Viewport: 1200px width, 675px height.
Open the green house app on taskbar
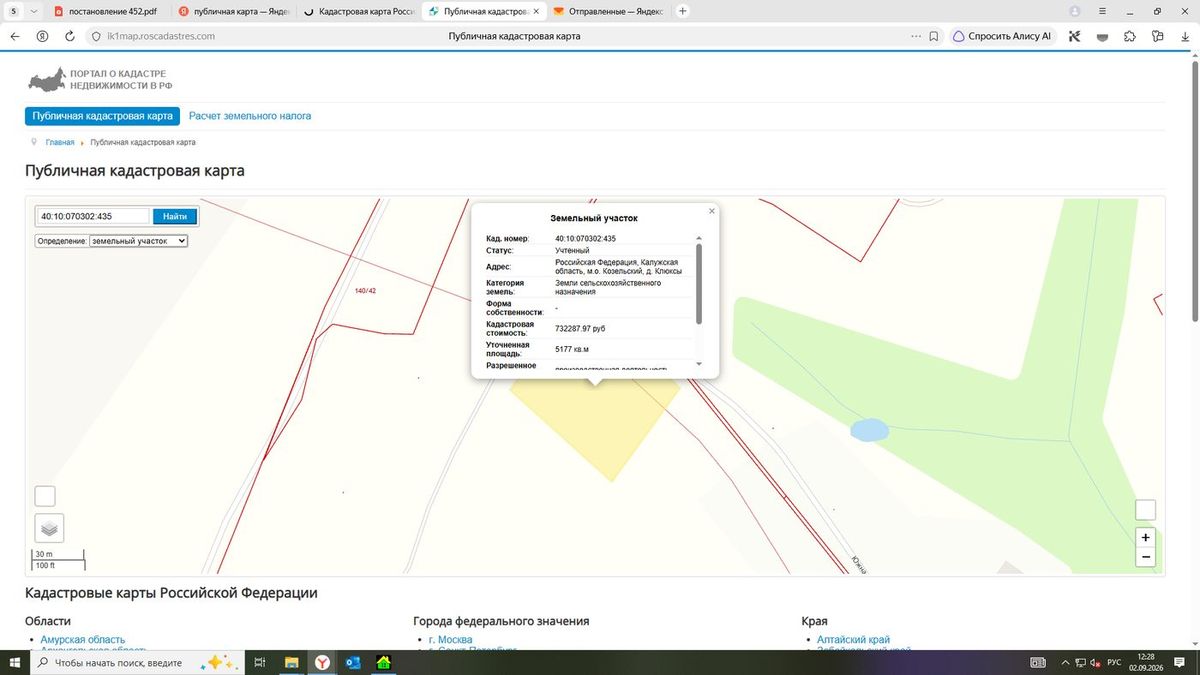coord(383,663)
